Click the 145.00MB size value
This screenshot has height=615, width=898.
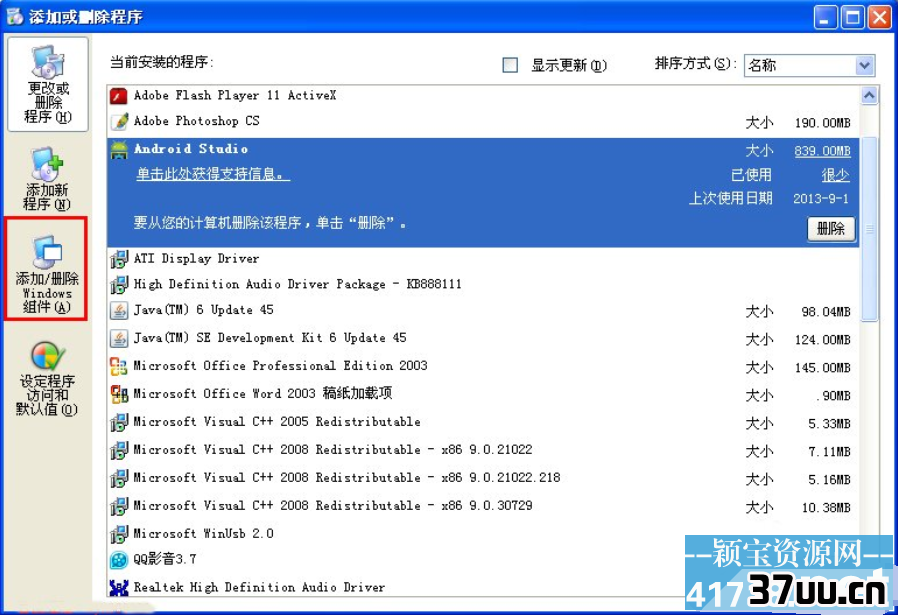tap(822, 368)
